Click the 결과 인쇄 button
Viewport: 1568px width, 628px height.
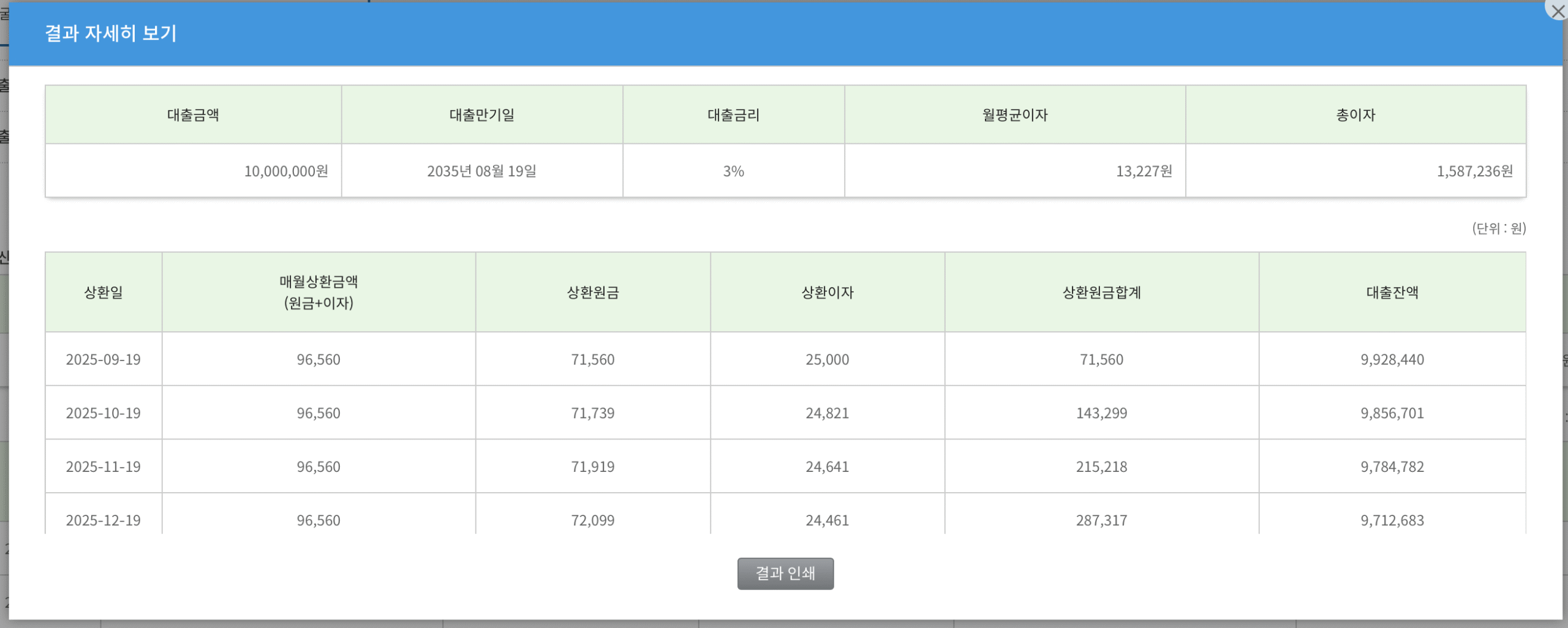(x=785, y=574)
